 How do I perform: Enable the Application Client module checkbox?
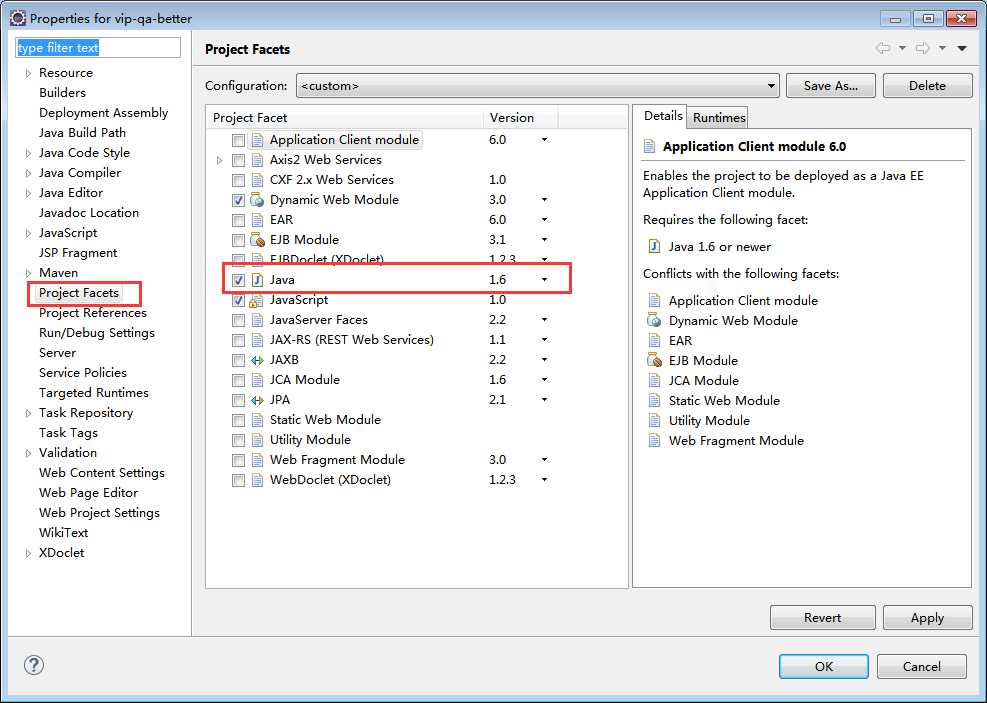click(x=238, y=140)
